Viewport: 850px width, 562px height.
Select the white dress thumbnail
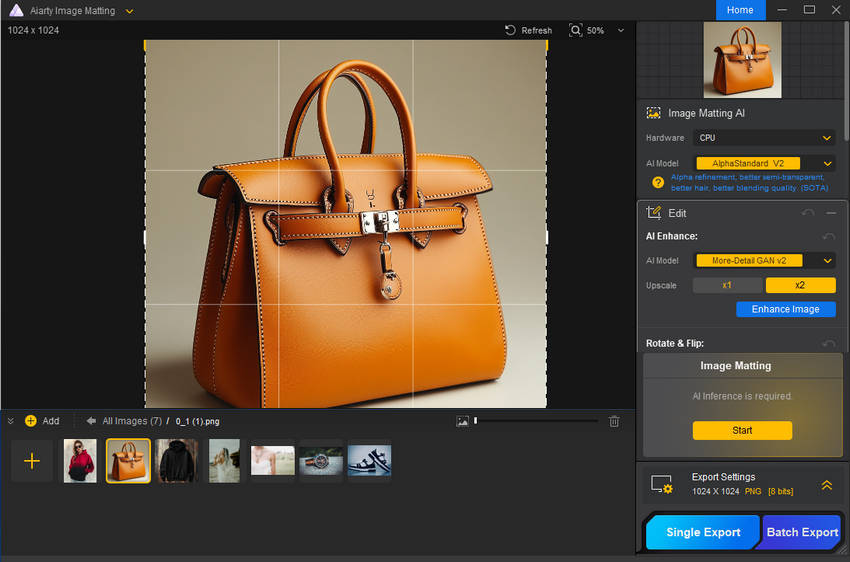(x=273, y=461)
